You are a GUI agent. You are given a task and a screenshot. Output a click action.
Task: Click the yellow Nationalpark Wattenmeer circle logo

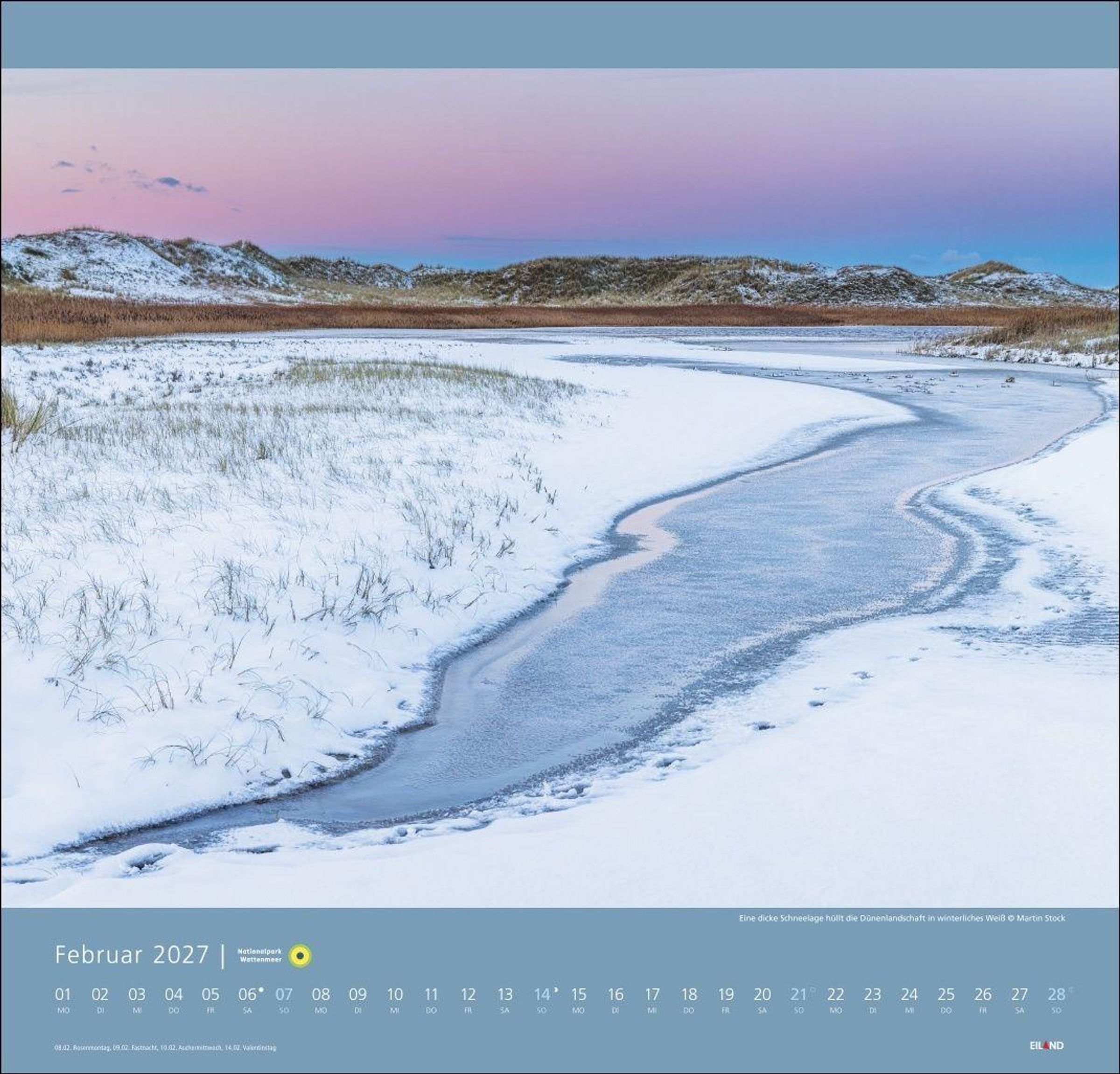[300, 955]
